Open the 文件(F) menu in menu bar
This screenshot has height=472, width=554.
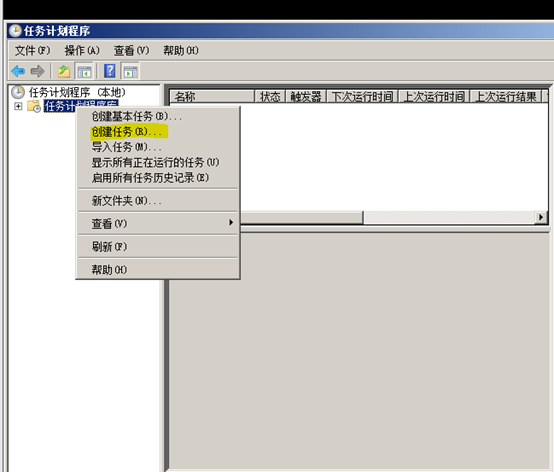(33, 51)
